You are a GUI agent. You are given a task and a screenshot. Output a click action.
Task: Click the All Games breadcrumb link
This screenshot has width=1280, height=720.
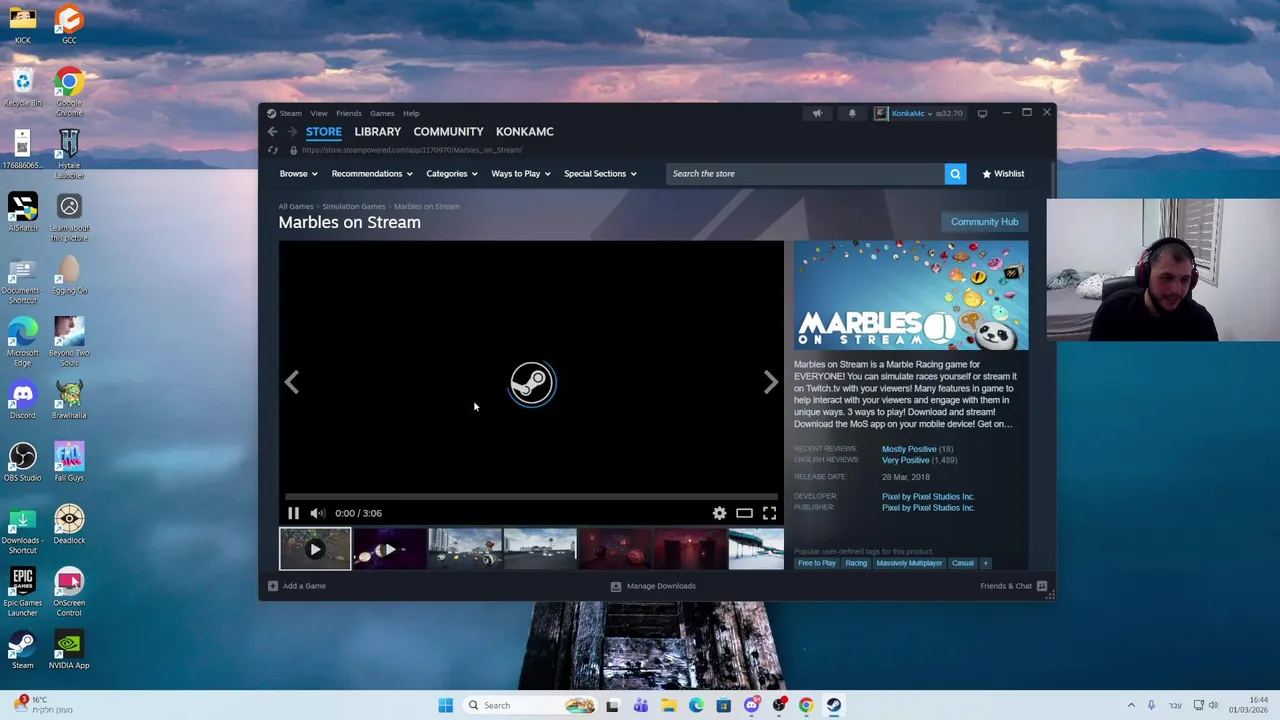(x=295, y=206)
